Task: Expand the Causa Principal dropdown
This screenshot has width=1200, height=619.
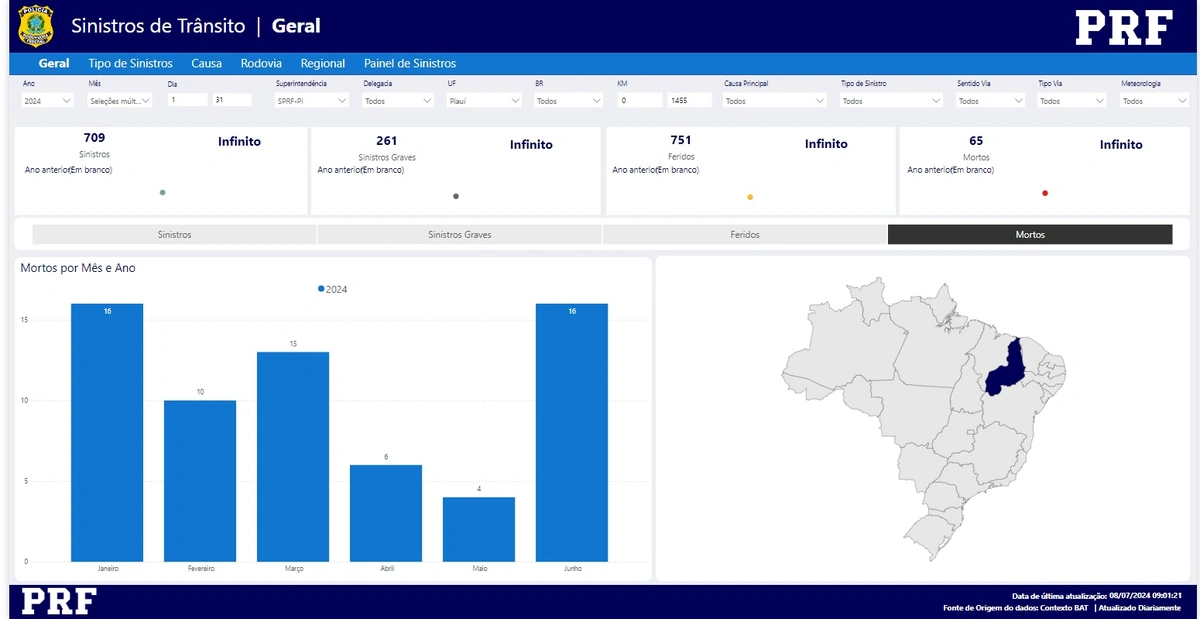Action: tap(775, 101)
